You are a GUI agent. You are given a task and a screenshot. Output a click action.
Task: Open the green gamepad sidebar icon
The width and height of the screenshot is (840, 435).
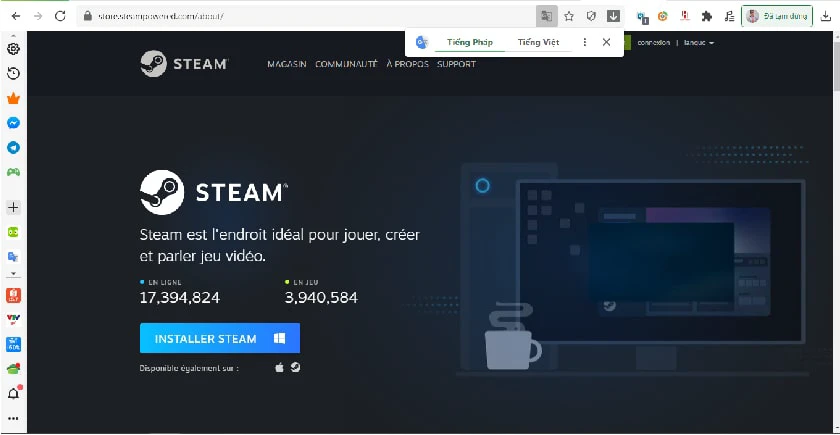(13, 172)
